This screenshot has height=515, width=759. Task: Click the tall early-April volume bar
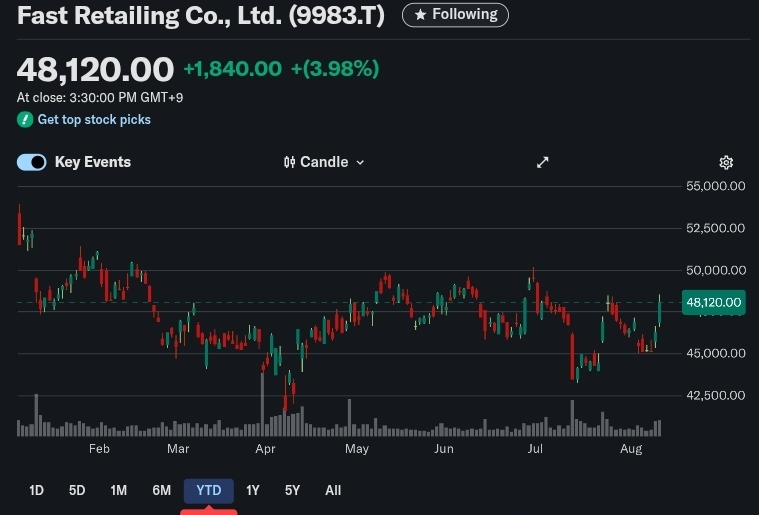pyautogui.click(x=262, y=404)
